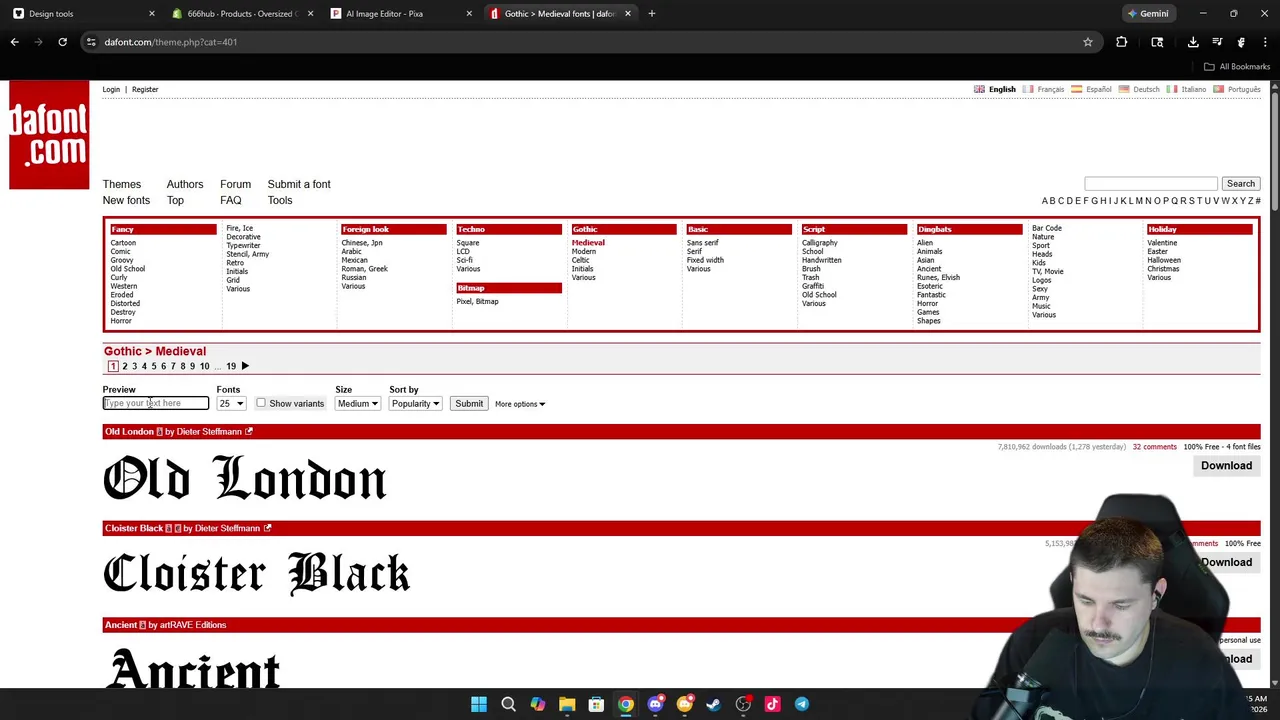Open the Old London font page
This screenshot has width=1280, height=720.
[129, 432]
